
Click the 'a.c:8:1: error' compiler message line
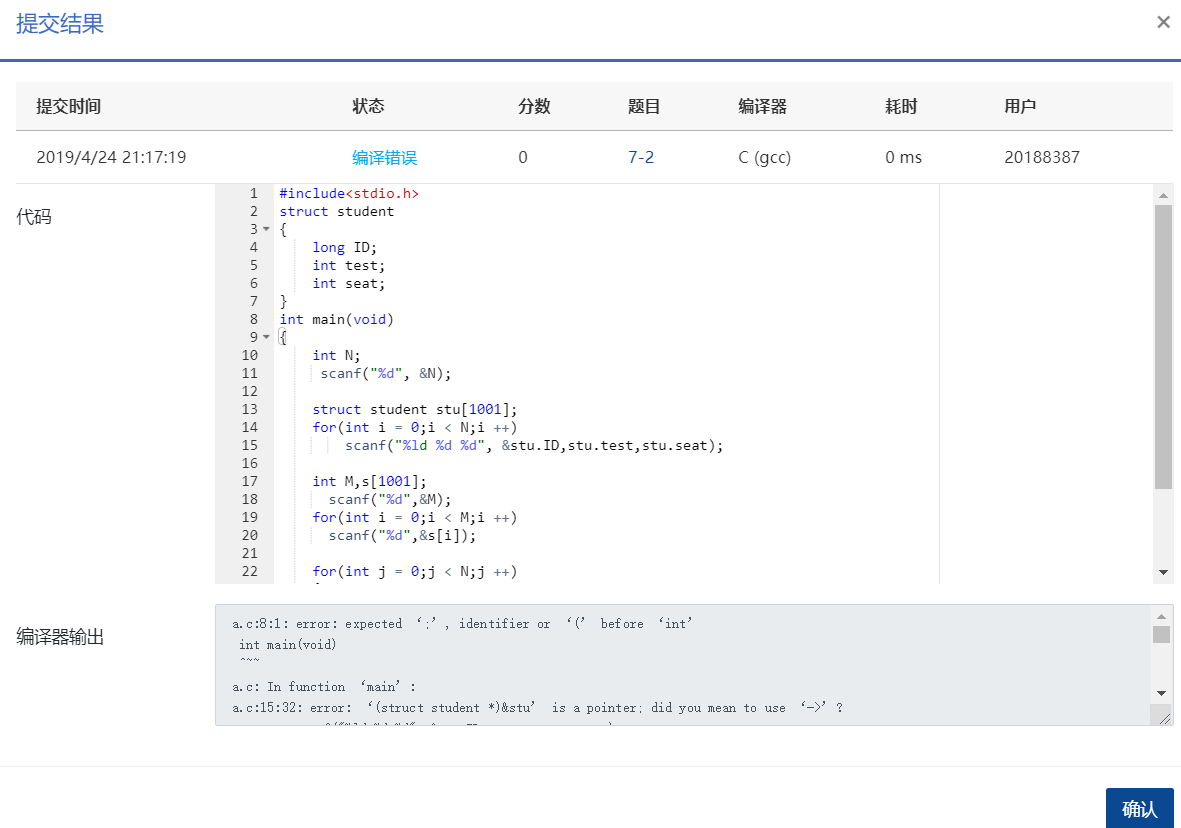point(462,624)
